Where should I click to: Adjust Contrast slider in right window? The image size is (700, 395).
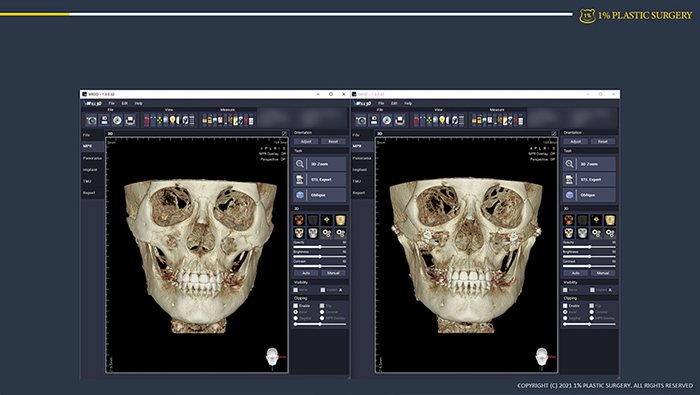[589, 266]
